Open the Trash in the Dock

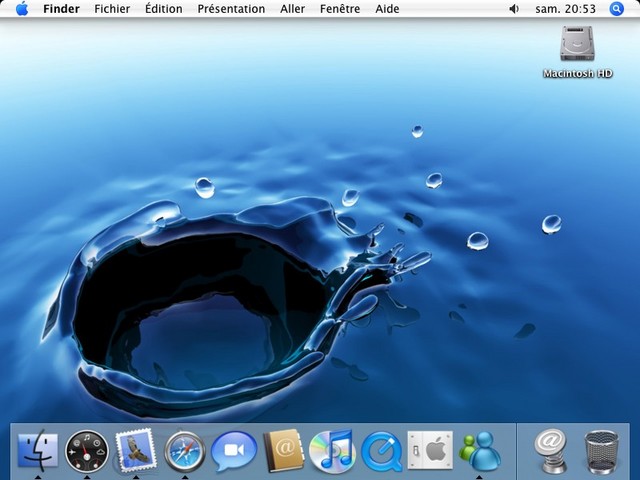[601, 452]
